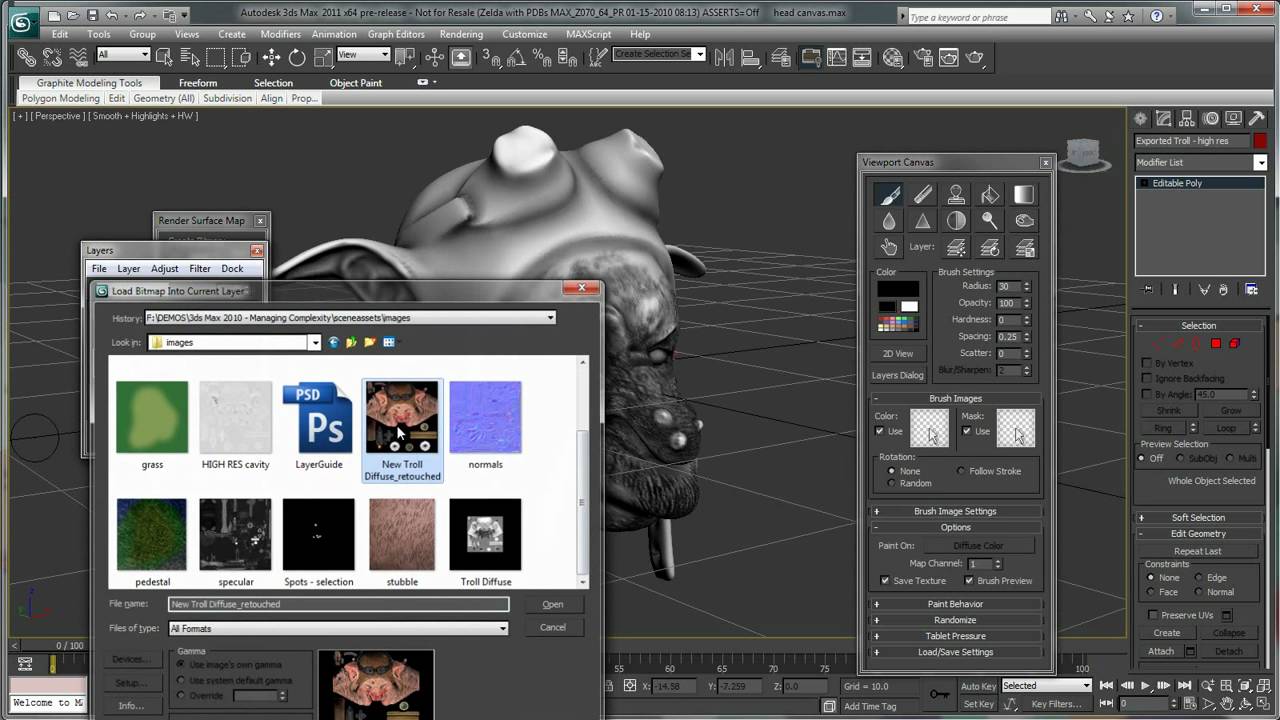
Task: Open the Rendering menu
Action: pyautogui.click(x=461, y=34)
